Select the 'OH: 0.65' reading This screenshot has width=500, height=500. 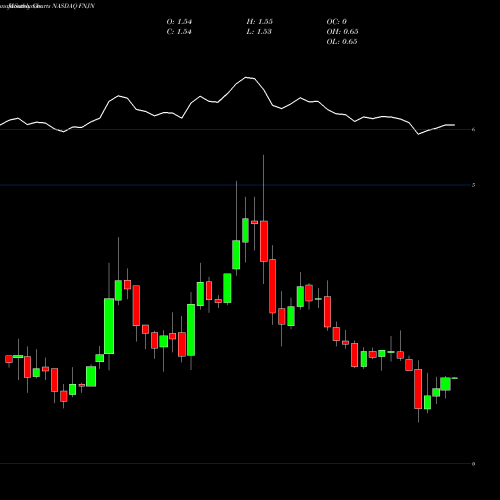342,32
